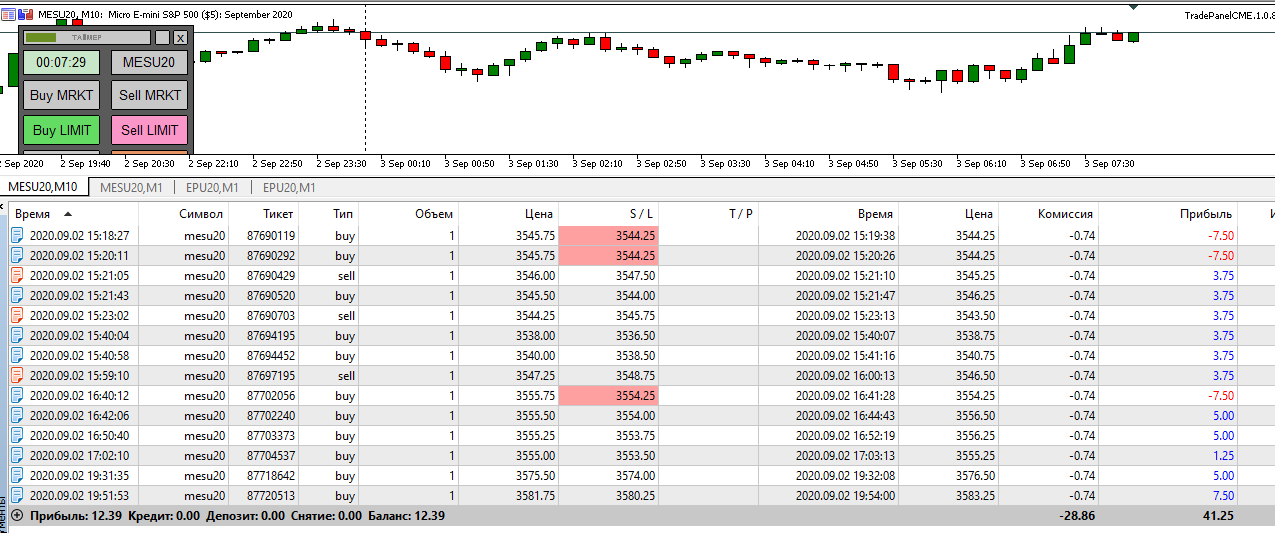Sort by the Тикет column header
Screen dimensions: 1275x533
pos(279,214)
